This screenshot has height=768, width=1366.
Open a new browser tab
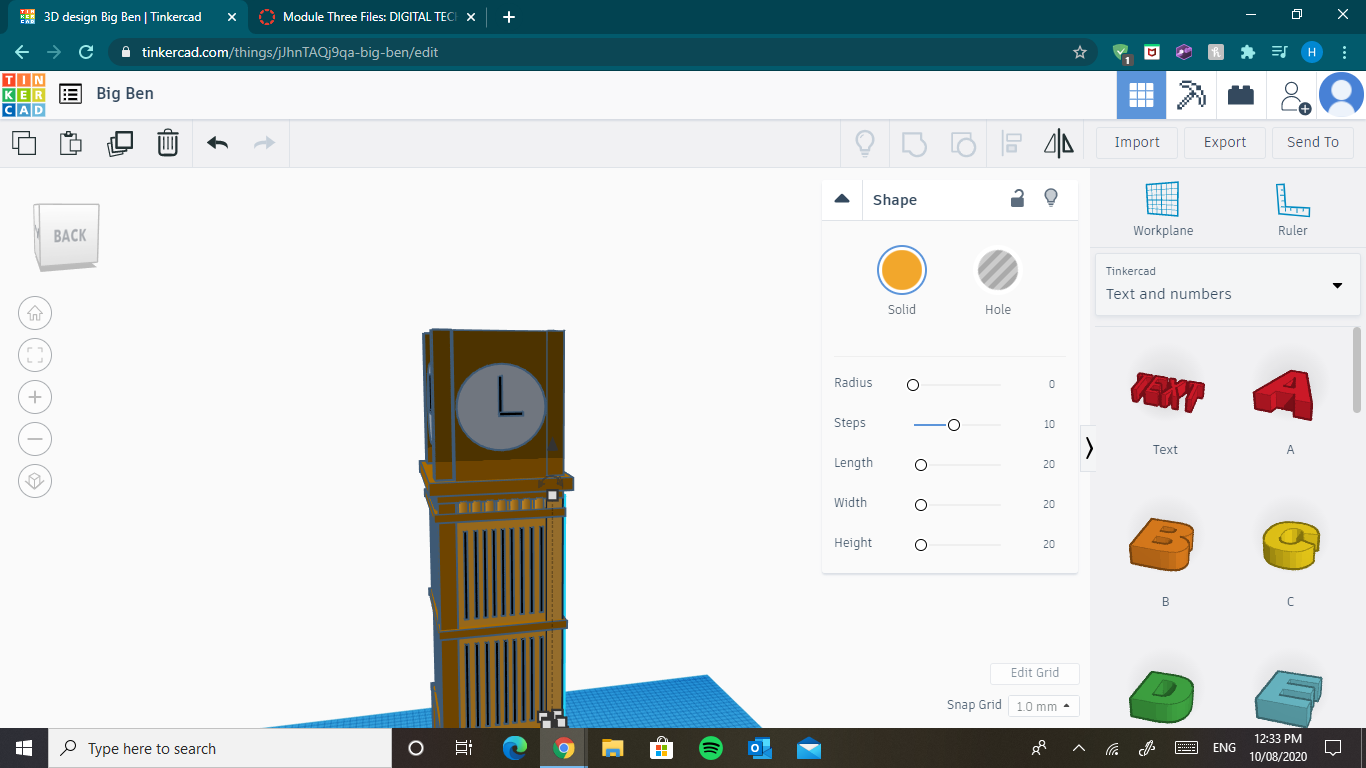508,17
